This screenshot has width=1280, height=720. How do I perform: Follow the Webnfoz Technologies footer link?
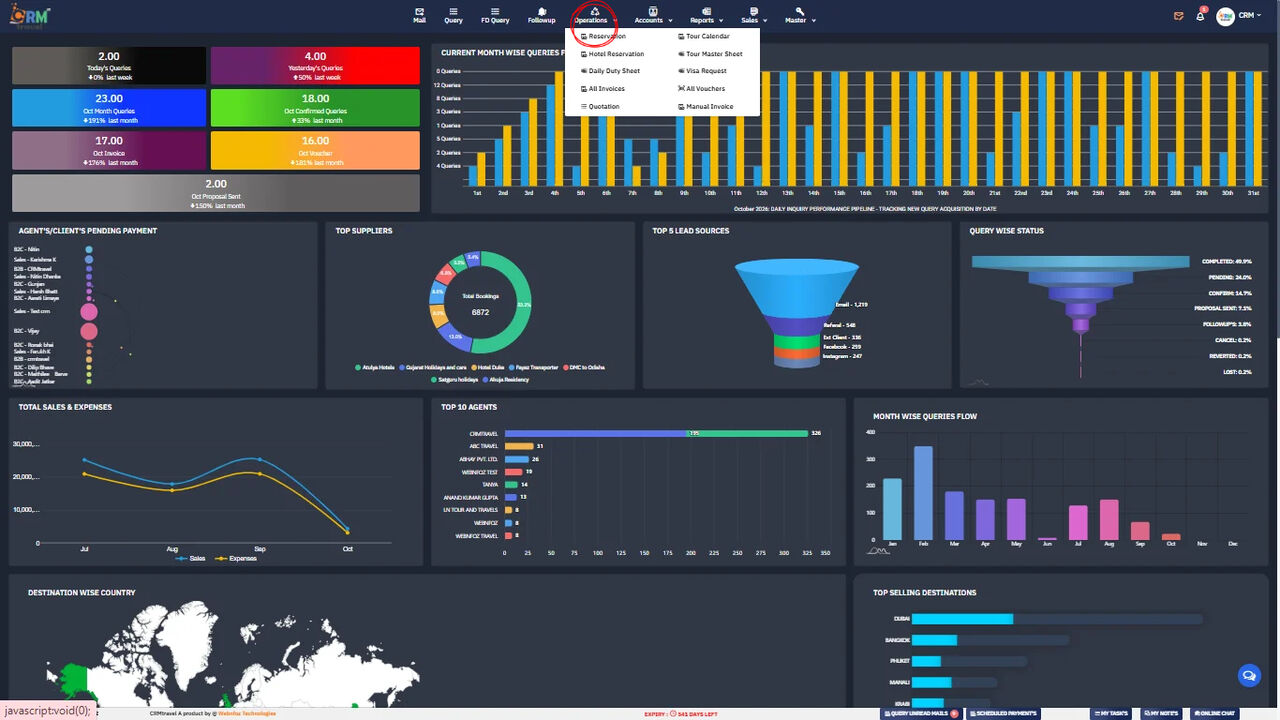(248, 713)
